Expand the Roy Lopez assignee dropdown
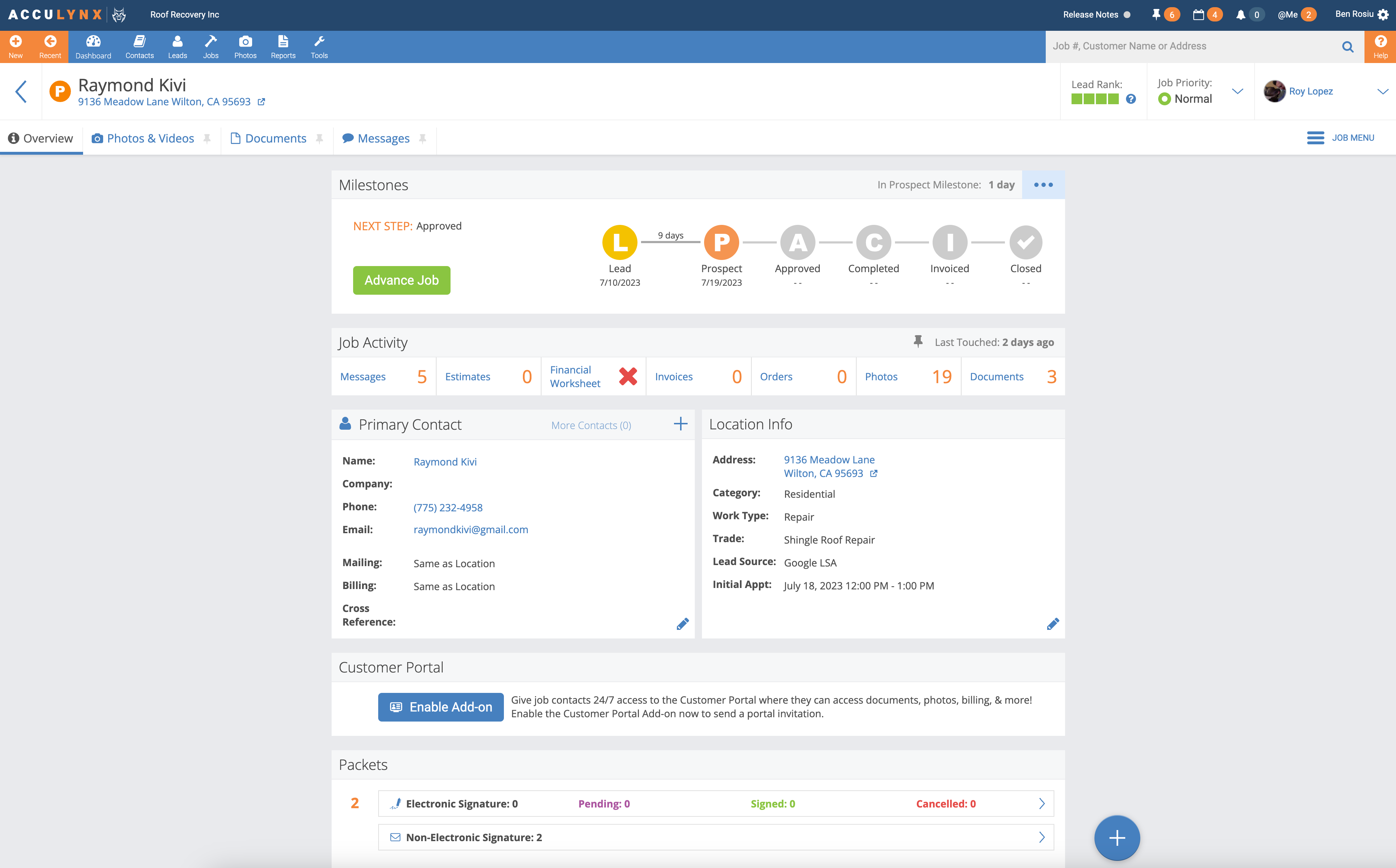 point(1382,91)
